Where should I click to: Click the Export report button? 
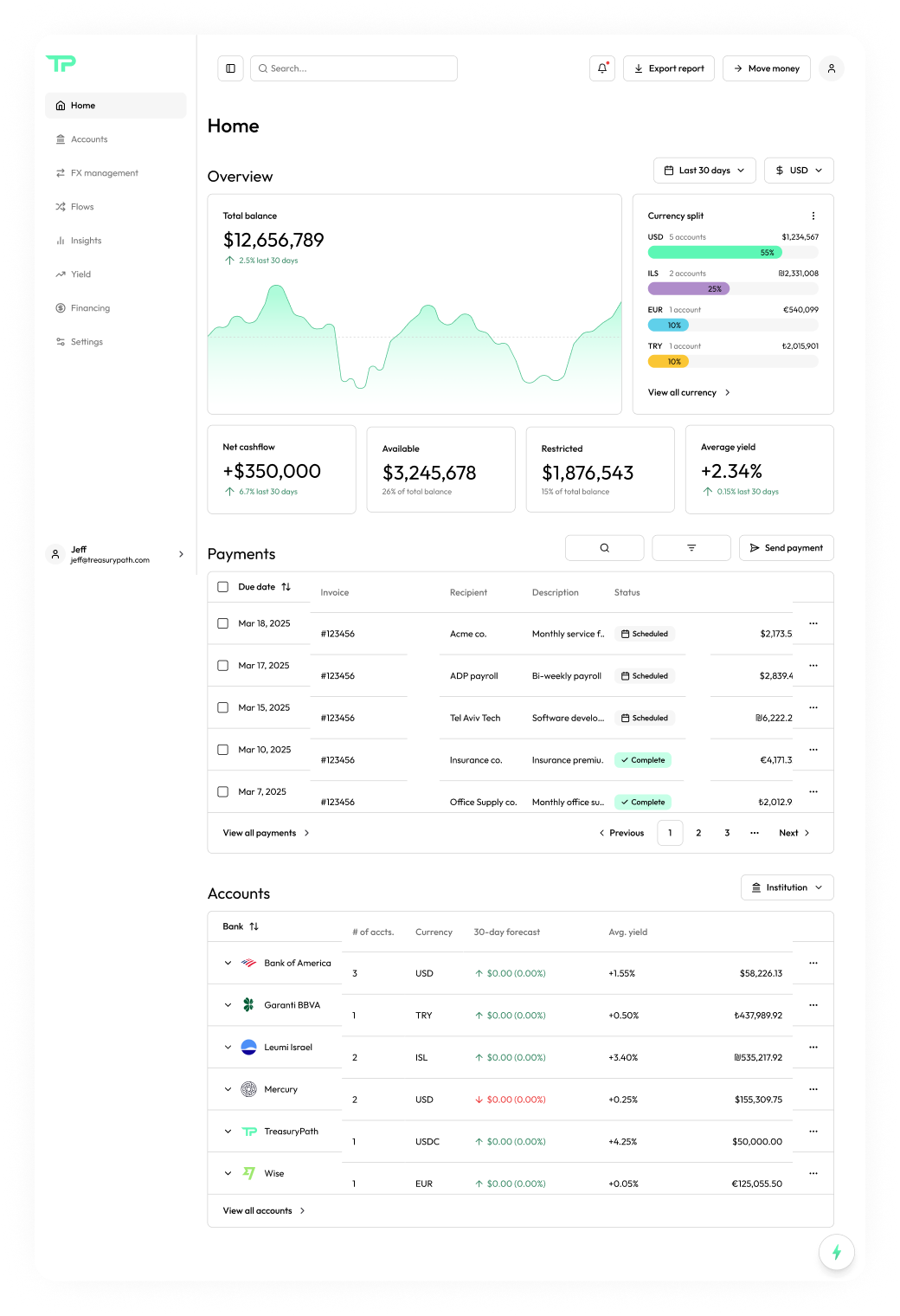pos(668,68)
